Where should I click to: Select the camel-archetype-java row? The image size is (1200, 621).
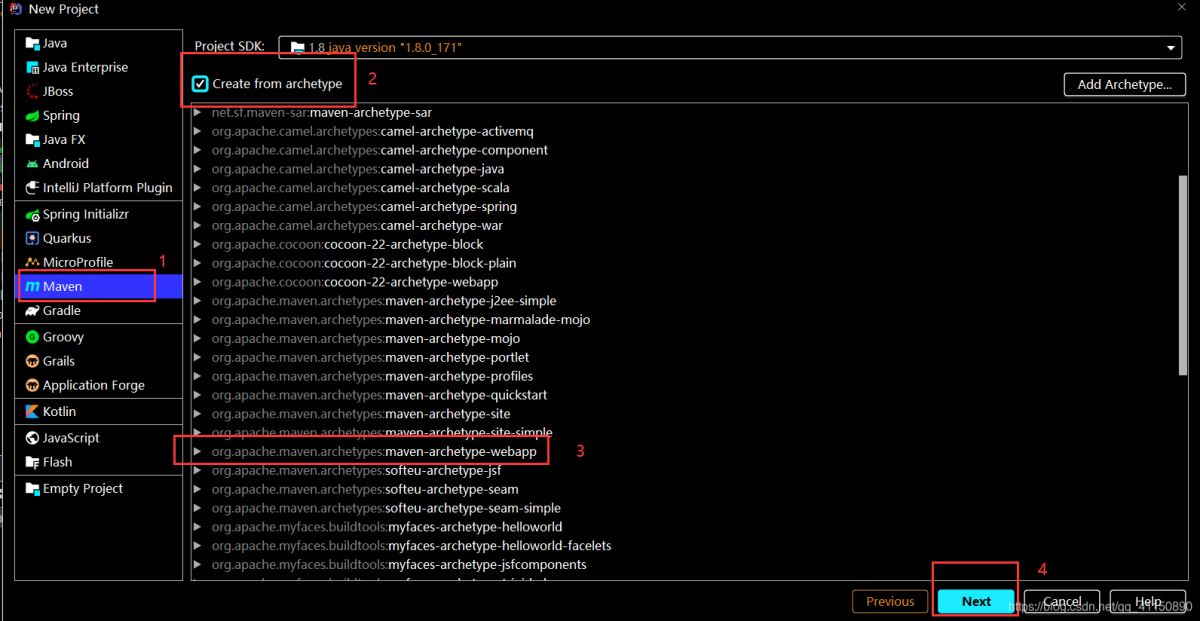point(686,169)
